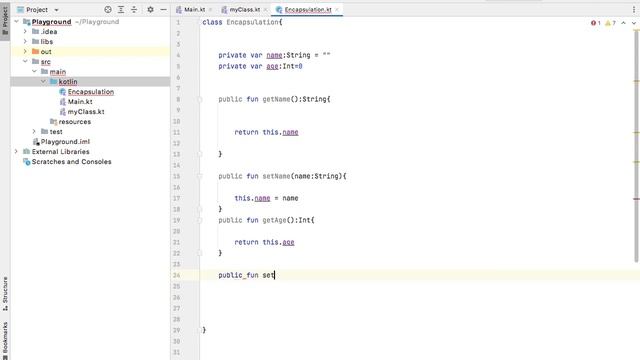Open the Bookmarks tool window
Screen dimensions: 640x360
point(5,340)
